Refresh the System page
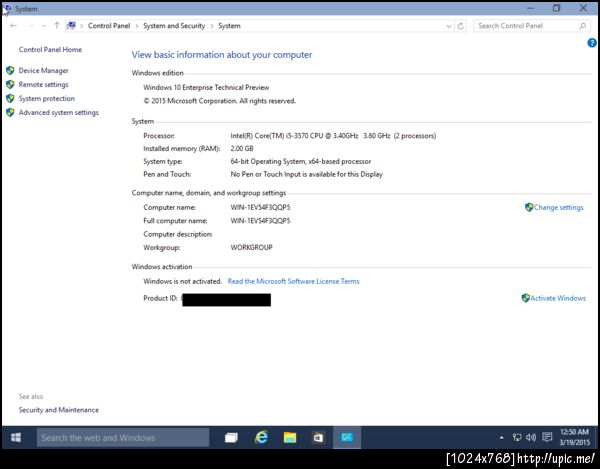Image resolution: width=600 pixels, height=469 pixels. pyautogui.click(x=461, y=26)
